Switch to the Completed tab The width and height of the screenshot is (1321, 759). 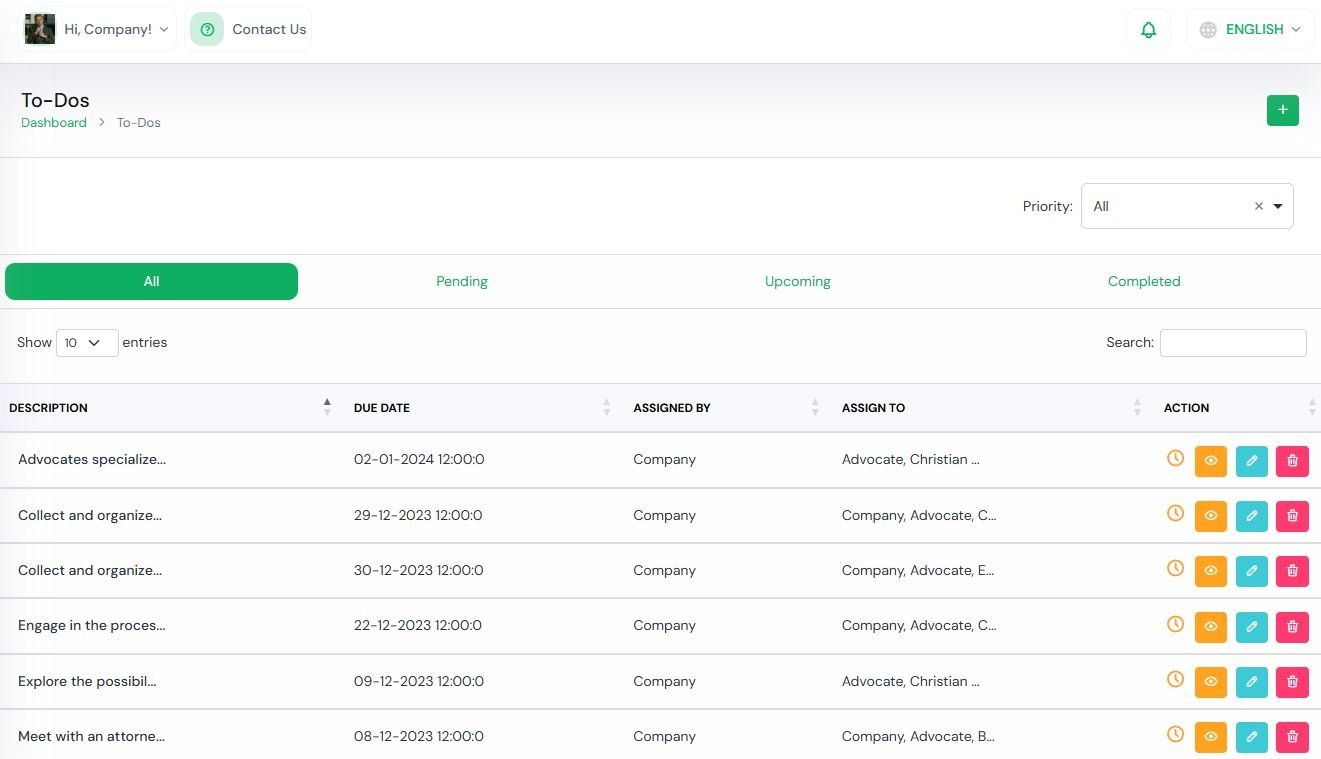tap(1143, 282)
